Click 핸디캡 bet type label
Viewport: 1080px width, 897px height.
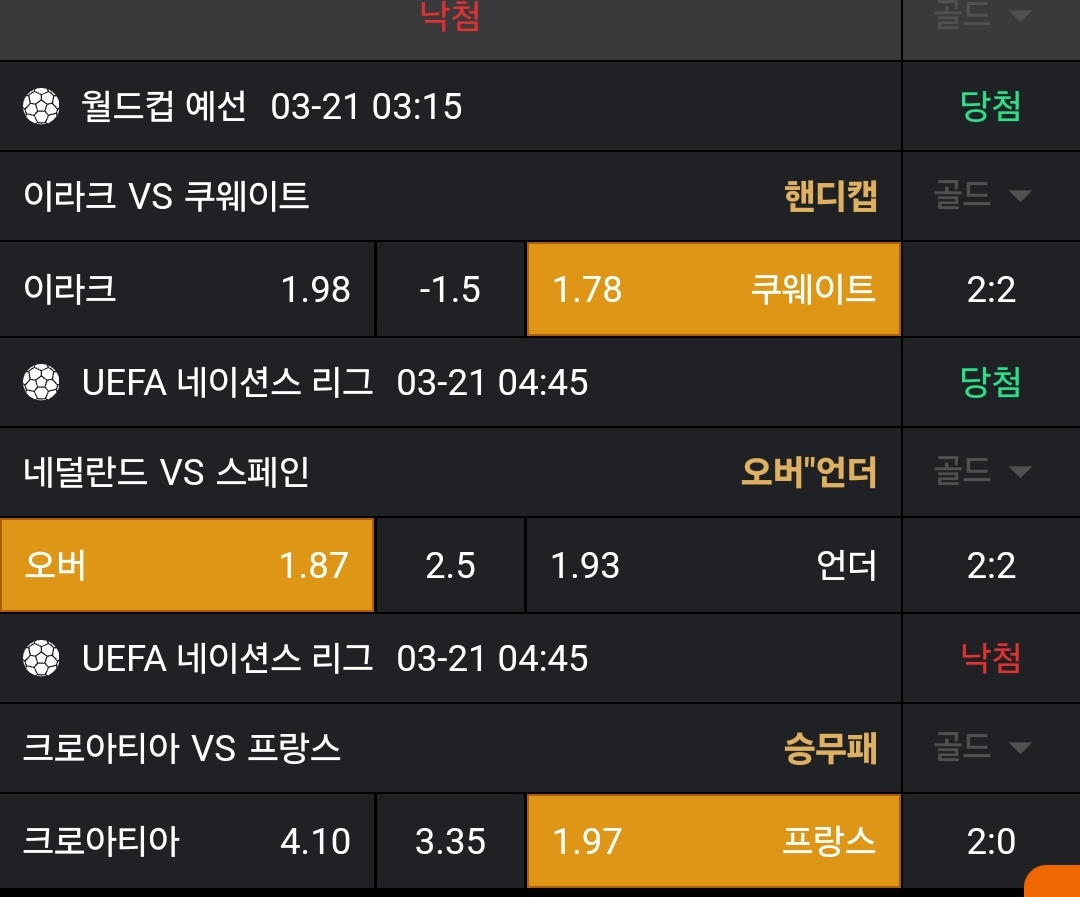(x=831, y=196)
